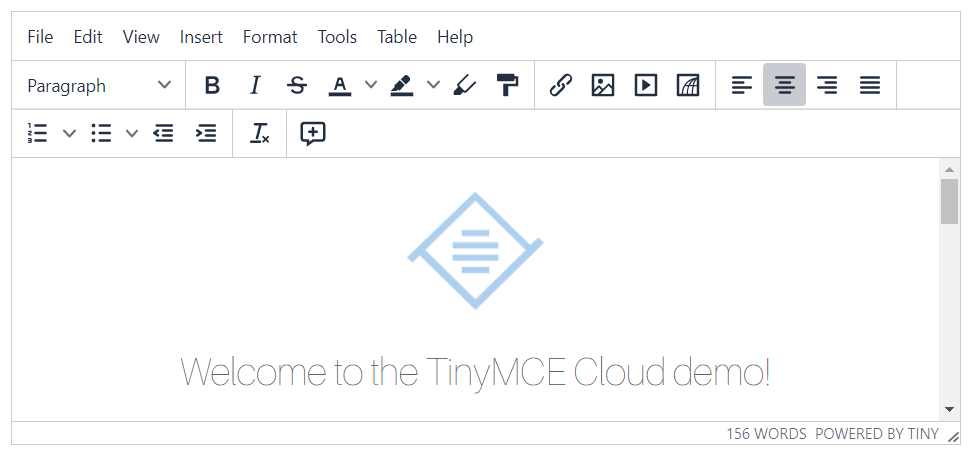974x456 pixels.
Task: Open the View menu
Action: coord(141,37)
